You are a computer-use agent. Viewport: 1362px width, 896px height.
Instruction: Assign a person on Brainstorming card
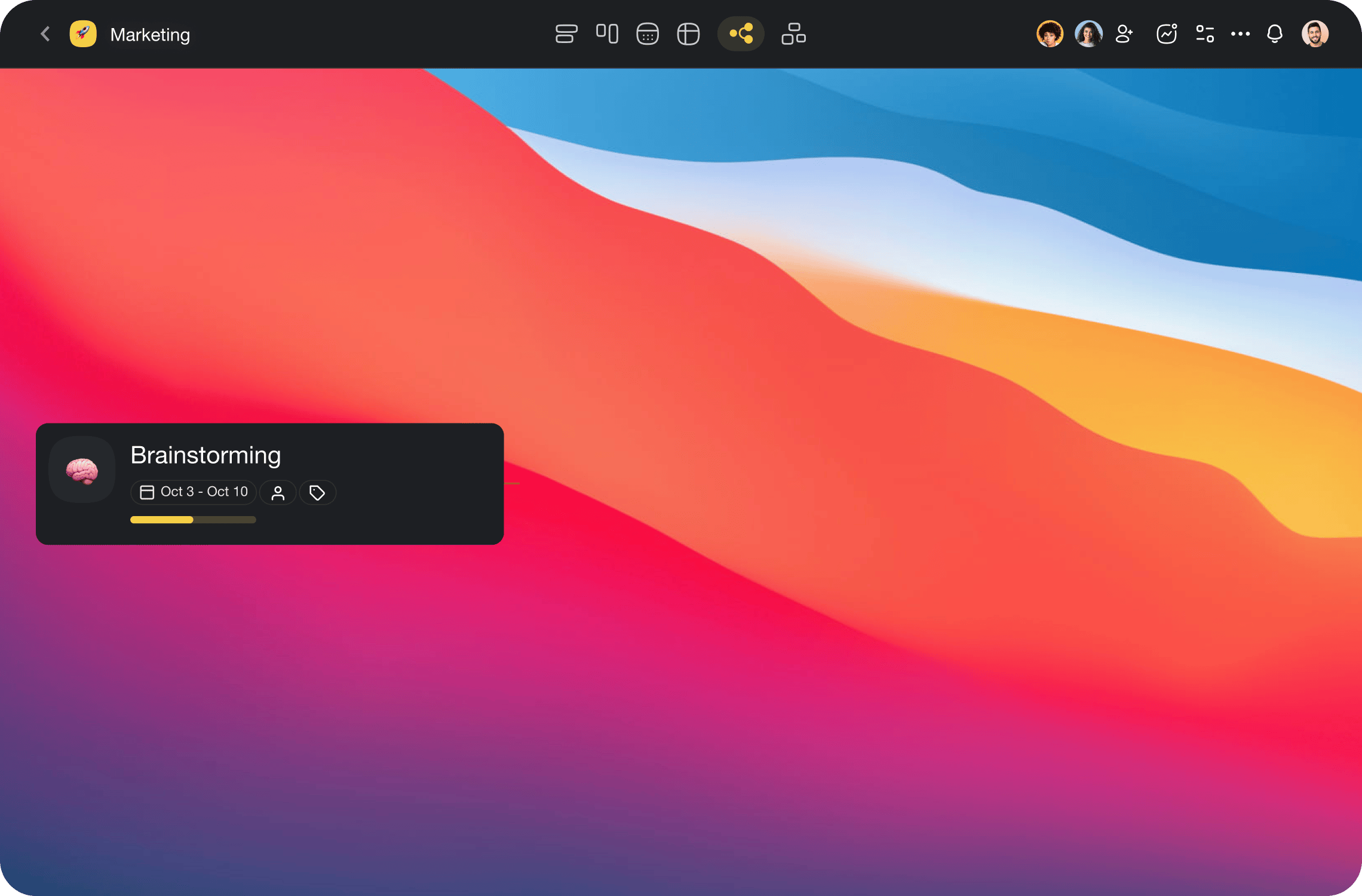[278, 493]
